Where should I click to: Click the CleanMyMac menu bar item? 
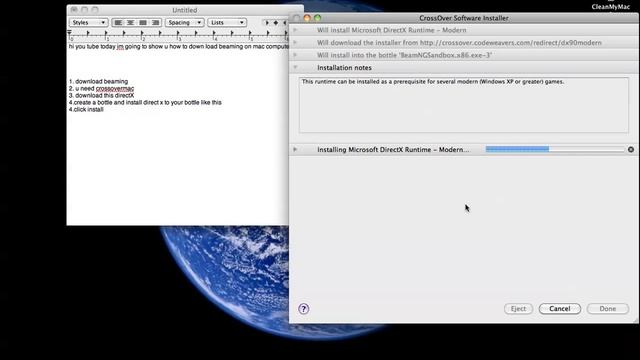tap(611, 7)
